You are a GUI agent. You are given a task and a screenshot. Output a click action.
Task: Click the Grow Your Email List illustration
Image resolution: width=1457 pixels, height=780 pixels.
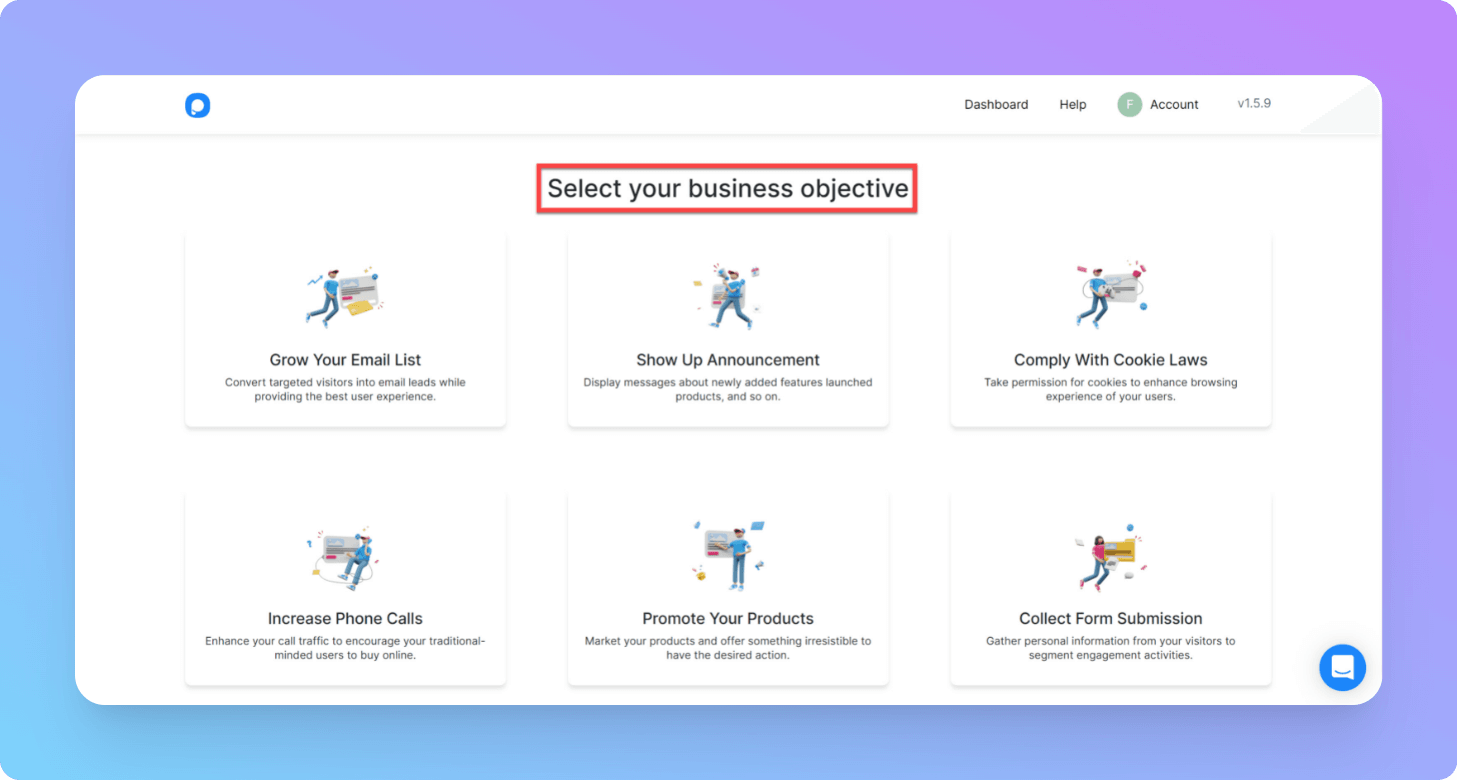(344, 296)
